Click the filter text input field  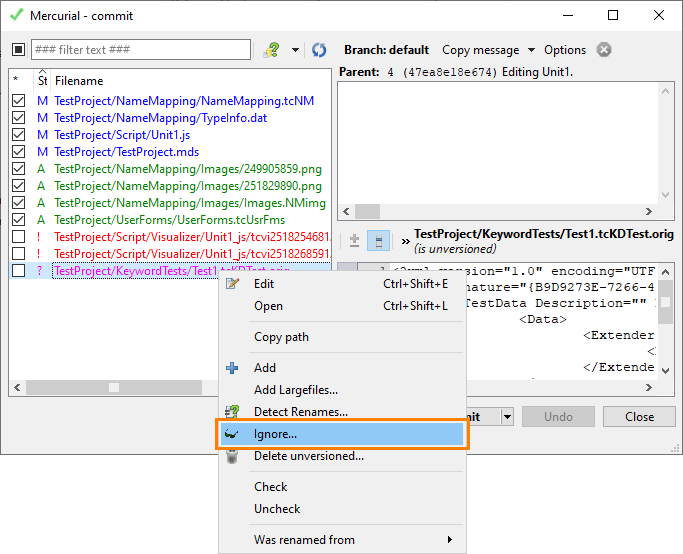140,50
